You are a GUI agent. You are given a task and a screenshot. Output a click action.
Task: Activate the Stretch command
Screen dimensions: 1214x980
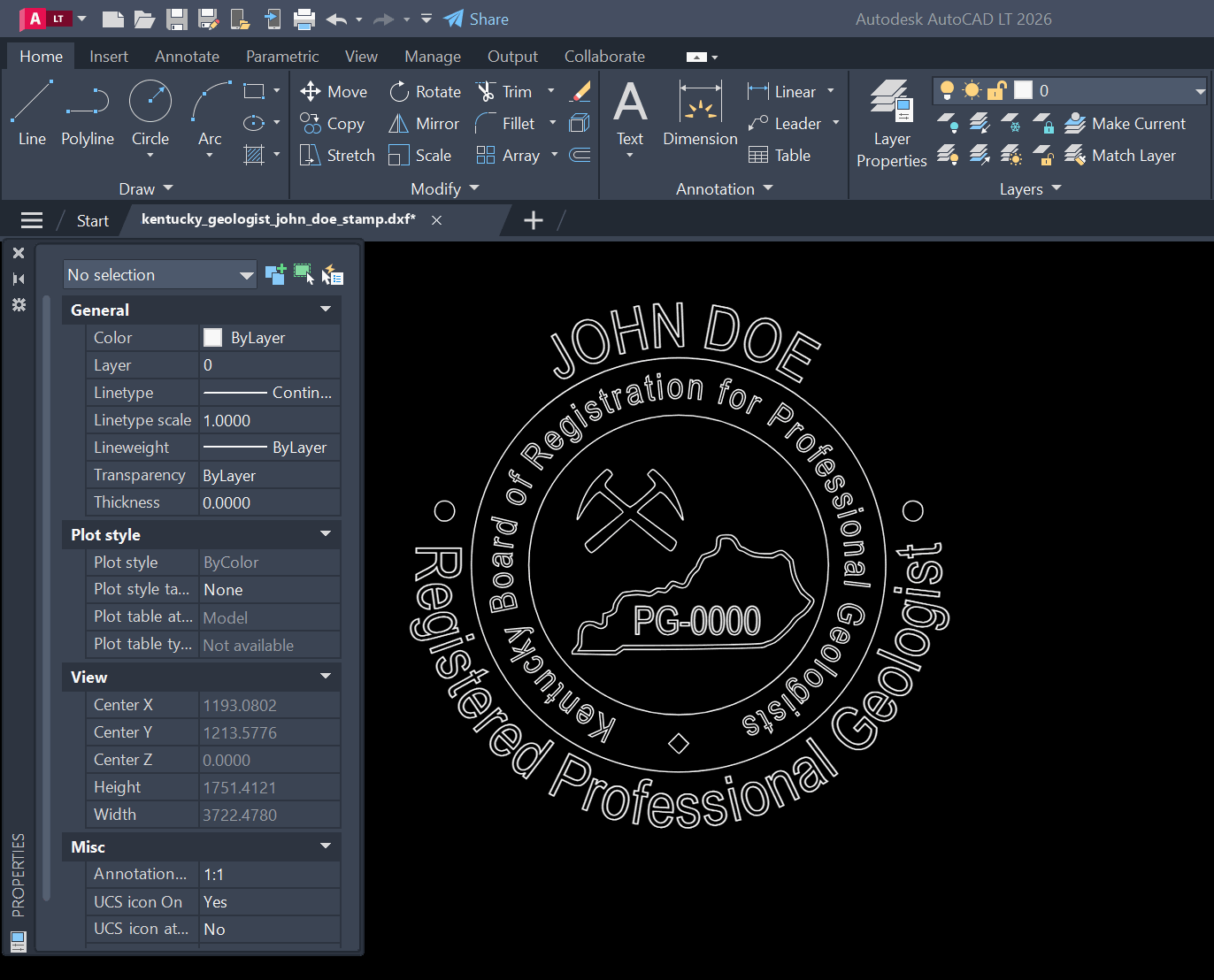(x=337, y=155)
